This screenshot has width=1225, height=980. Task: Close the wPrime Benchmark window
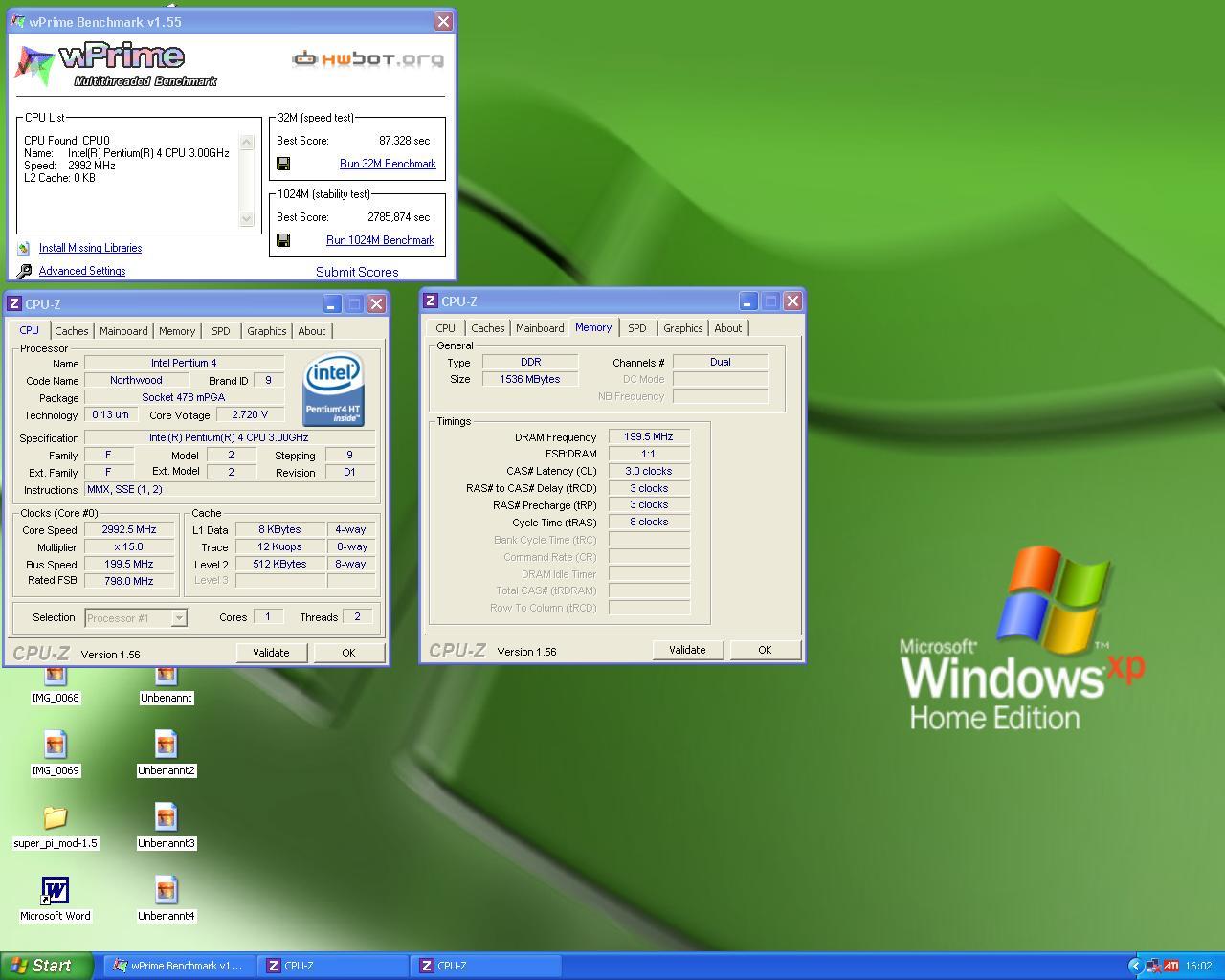pos(444,21)
